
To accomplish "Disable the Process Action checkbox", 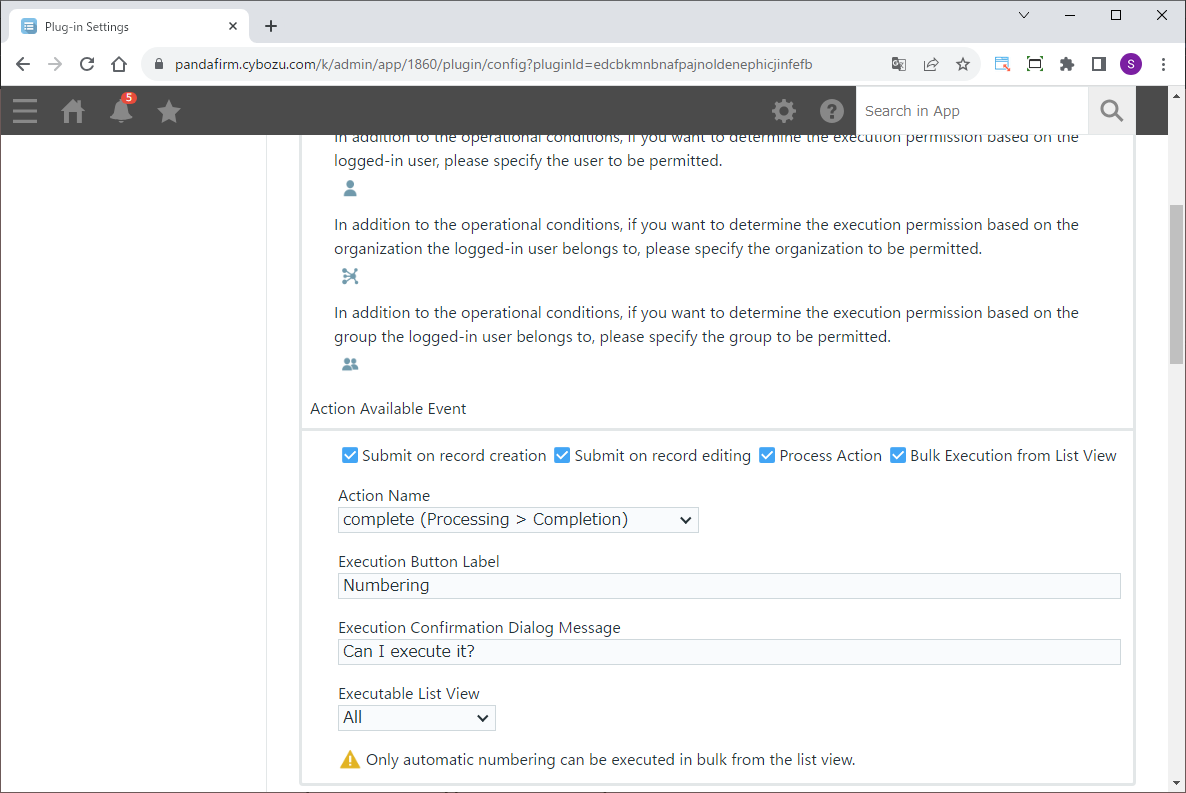I will (x=767, y=455).
